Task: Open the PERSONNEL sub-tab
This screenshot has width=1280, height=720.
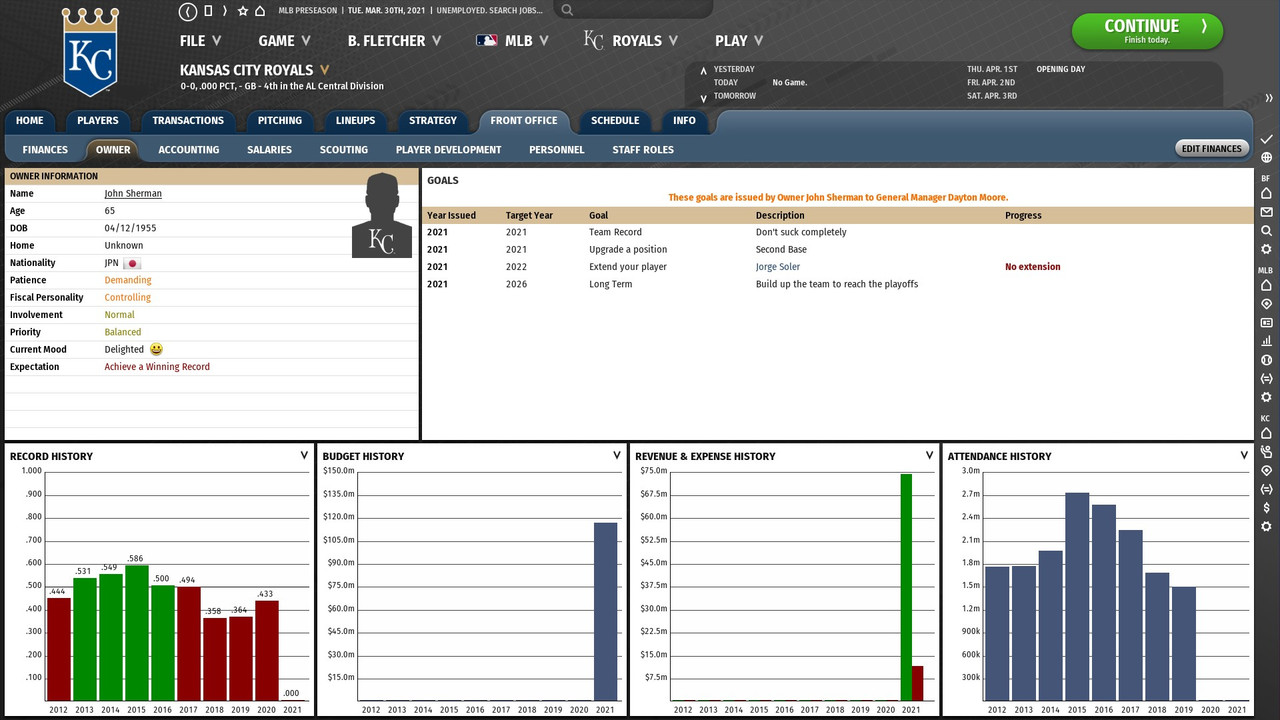Action: click(x=557, y=150)
